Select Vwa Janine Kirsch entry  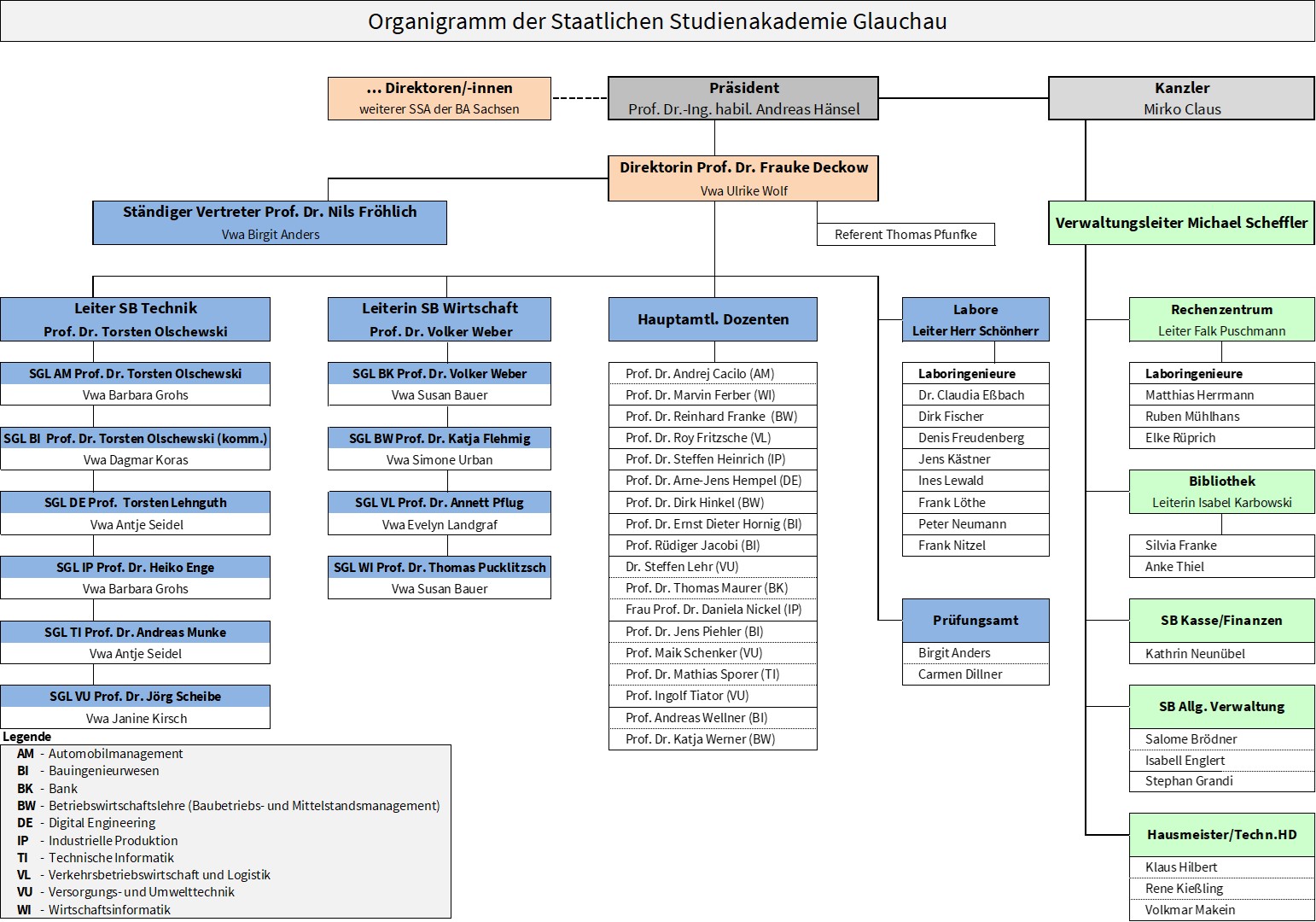tap(136, 718)
